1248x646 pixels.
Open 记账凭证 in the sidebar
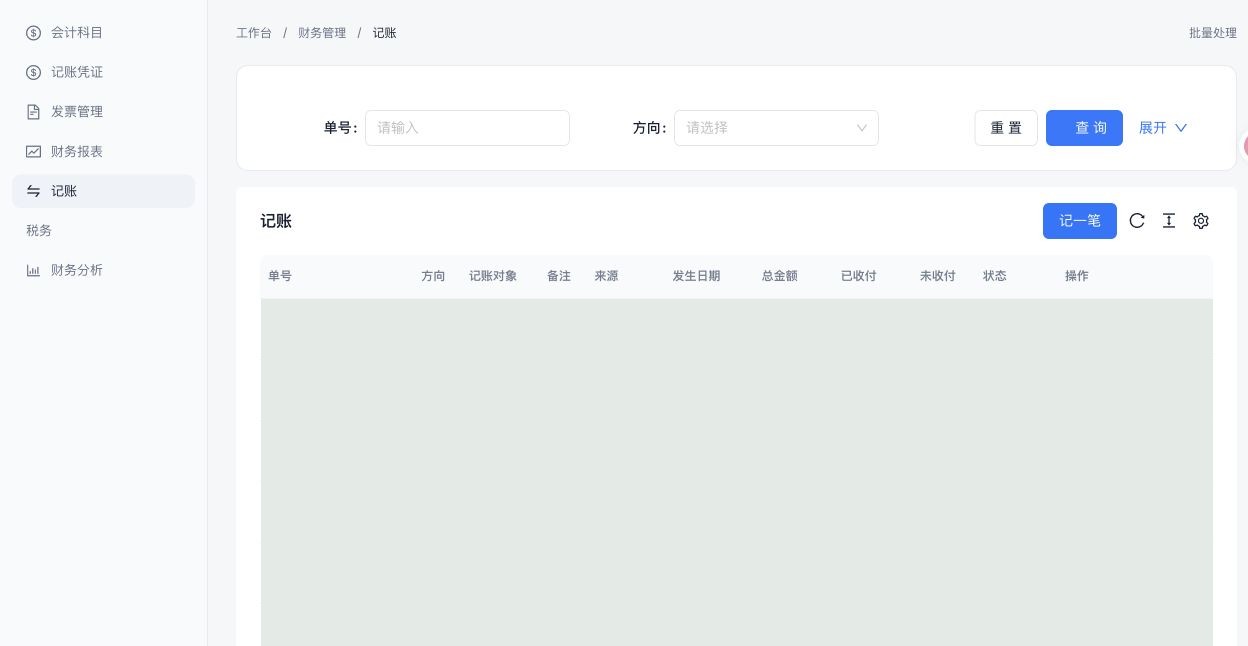(103, 72)
